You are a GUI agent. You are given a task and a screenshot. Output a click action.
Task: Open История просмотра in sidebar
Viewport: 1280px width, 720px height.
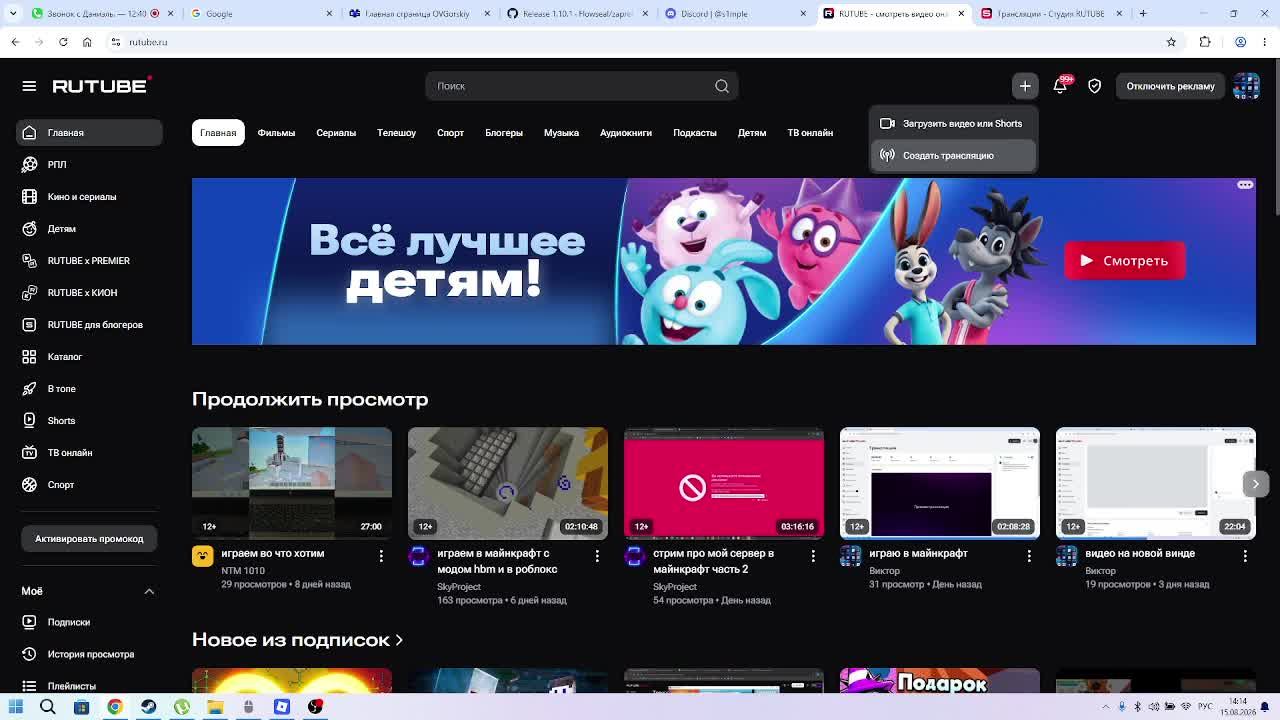tap(89, 654)
